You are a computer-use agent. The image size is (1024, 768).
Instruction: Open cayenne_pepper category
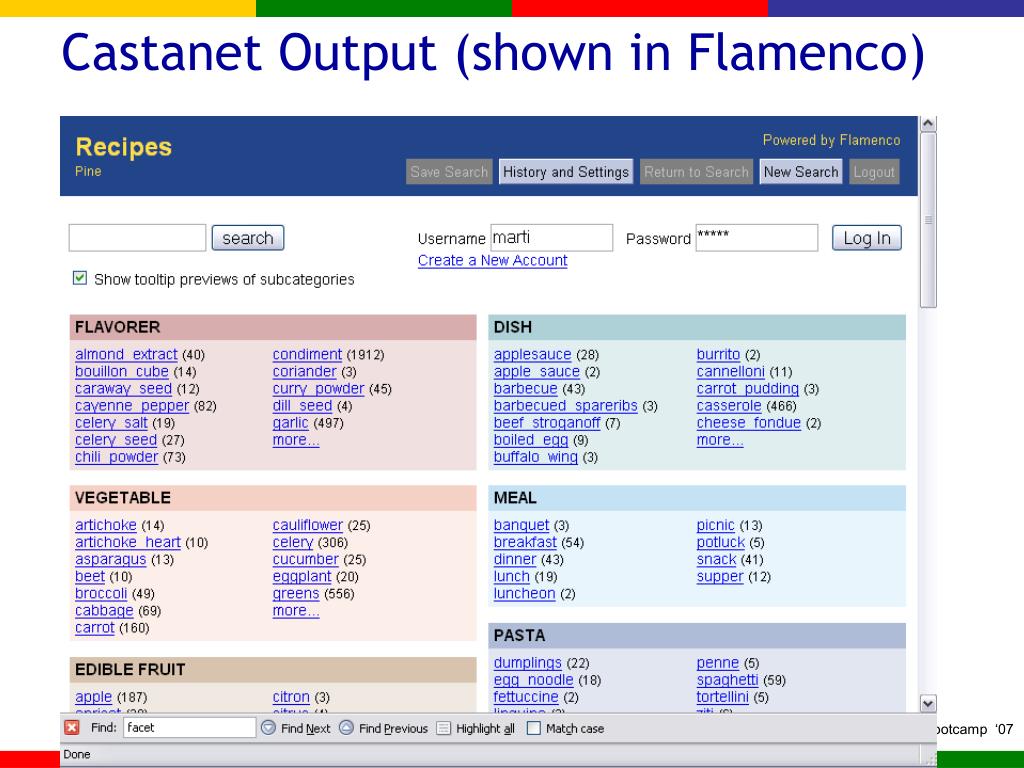132,406
